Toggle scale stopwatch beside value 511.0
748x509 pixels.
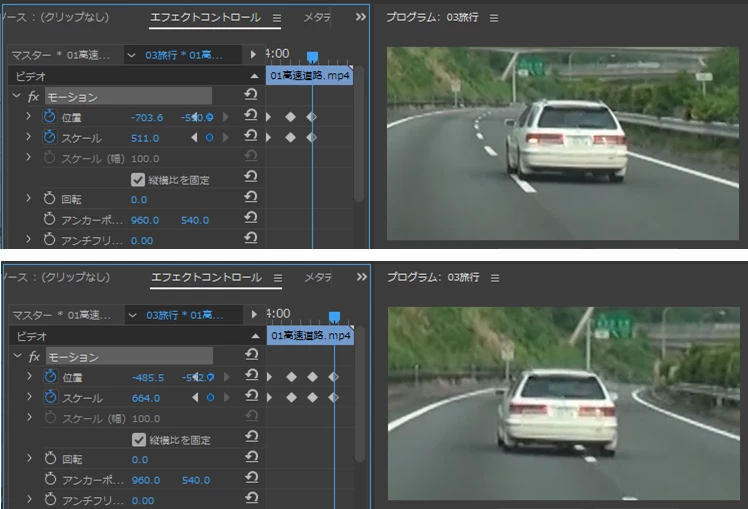point(50,137)
